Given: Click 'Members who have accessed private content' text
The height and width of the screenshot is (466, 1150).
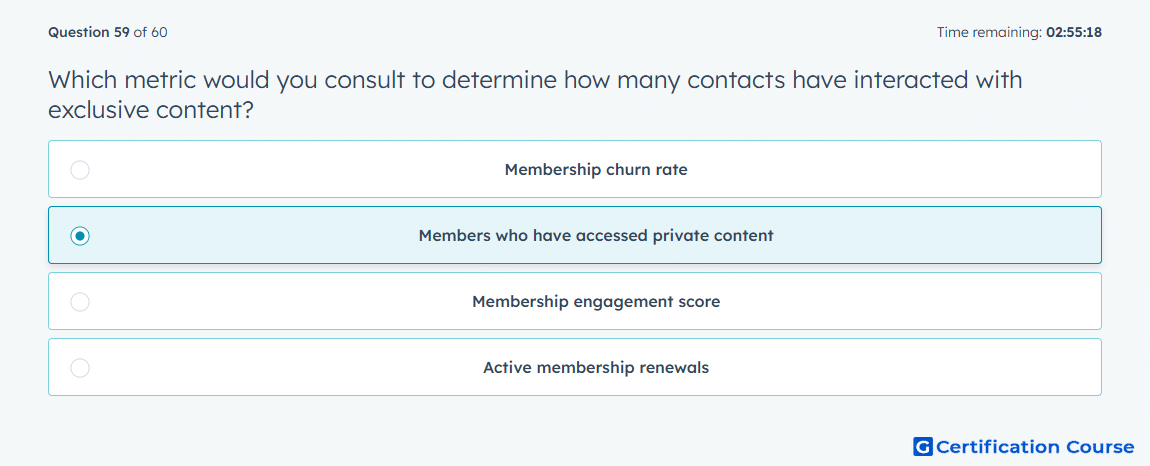Looking at the screenshot, I should tap(596, 236).
